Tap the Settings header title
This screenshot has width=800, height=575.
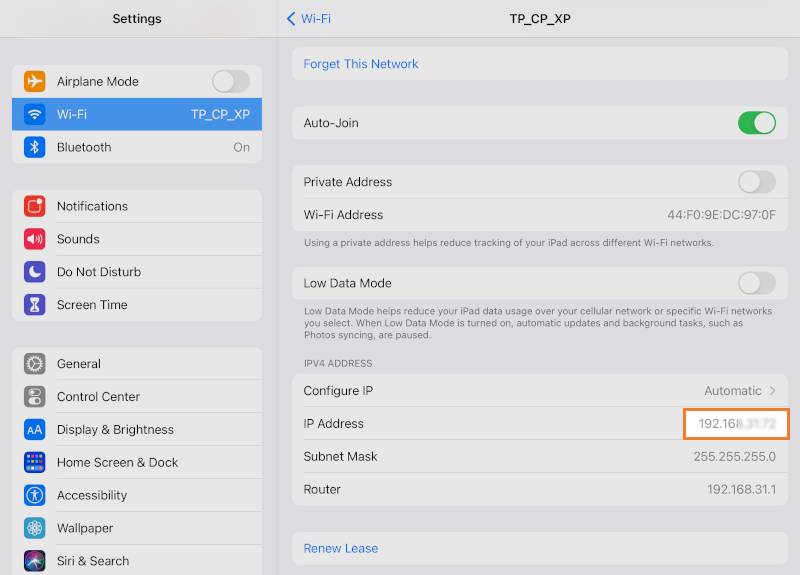tap(137, 19)
